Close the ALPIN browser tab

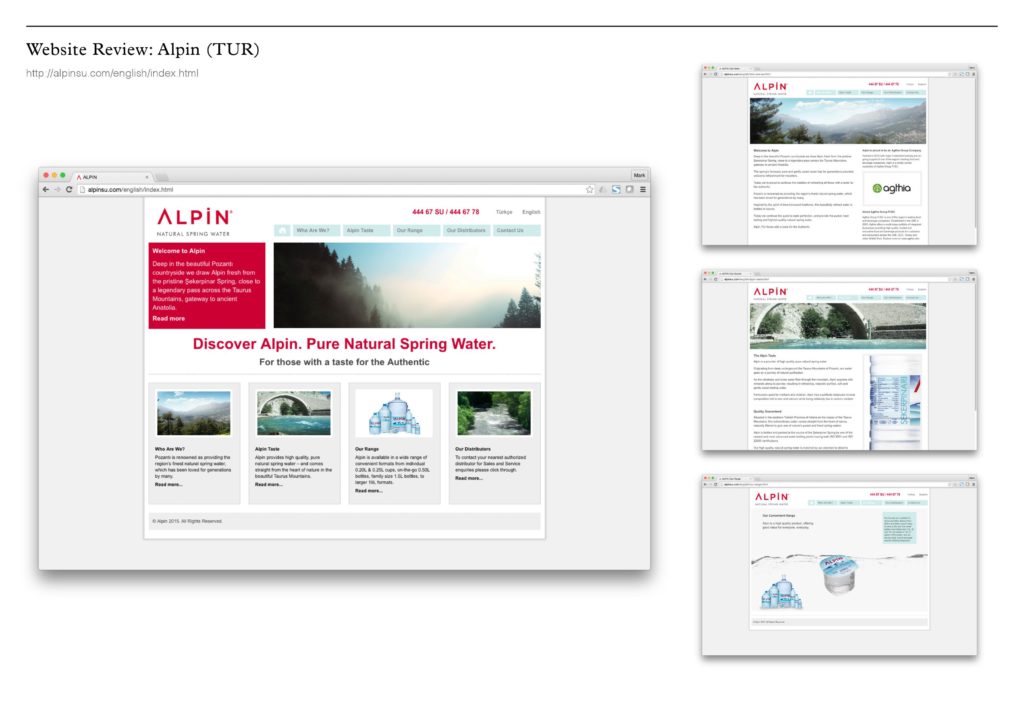coord(147,177)
